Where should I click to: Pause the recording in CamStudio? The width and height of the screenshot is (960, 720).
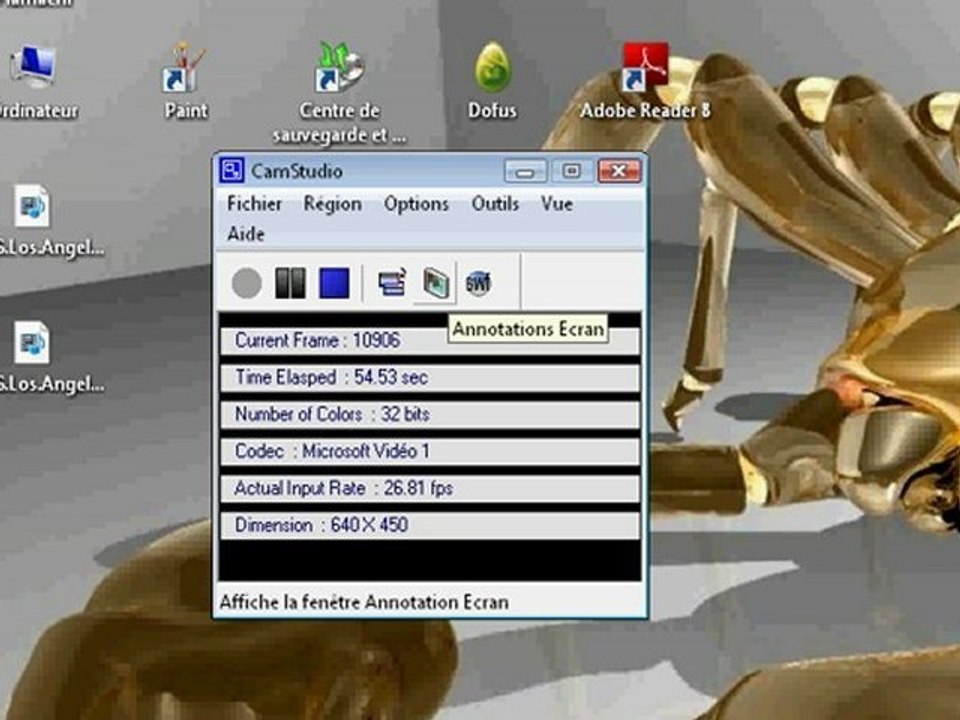coord(290,283)
